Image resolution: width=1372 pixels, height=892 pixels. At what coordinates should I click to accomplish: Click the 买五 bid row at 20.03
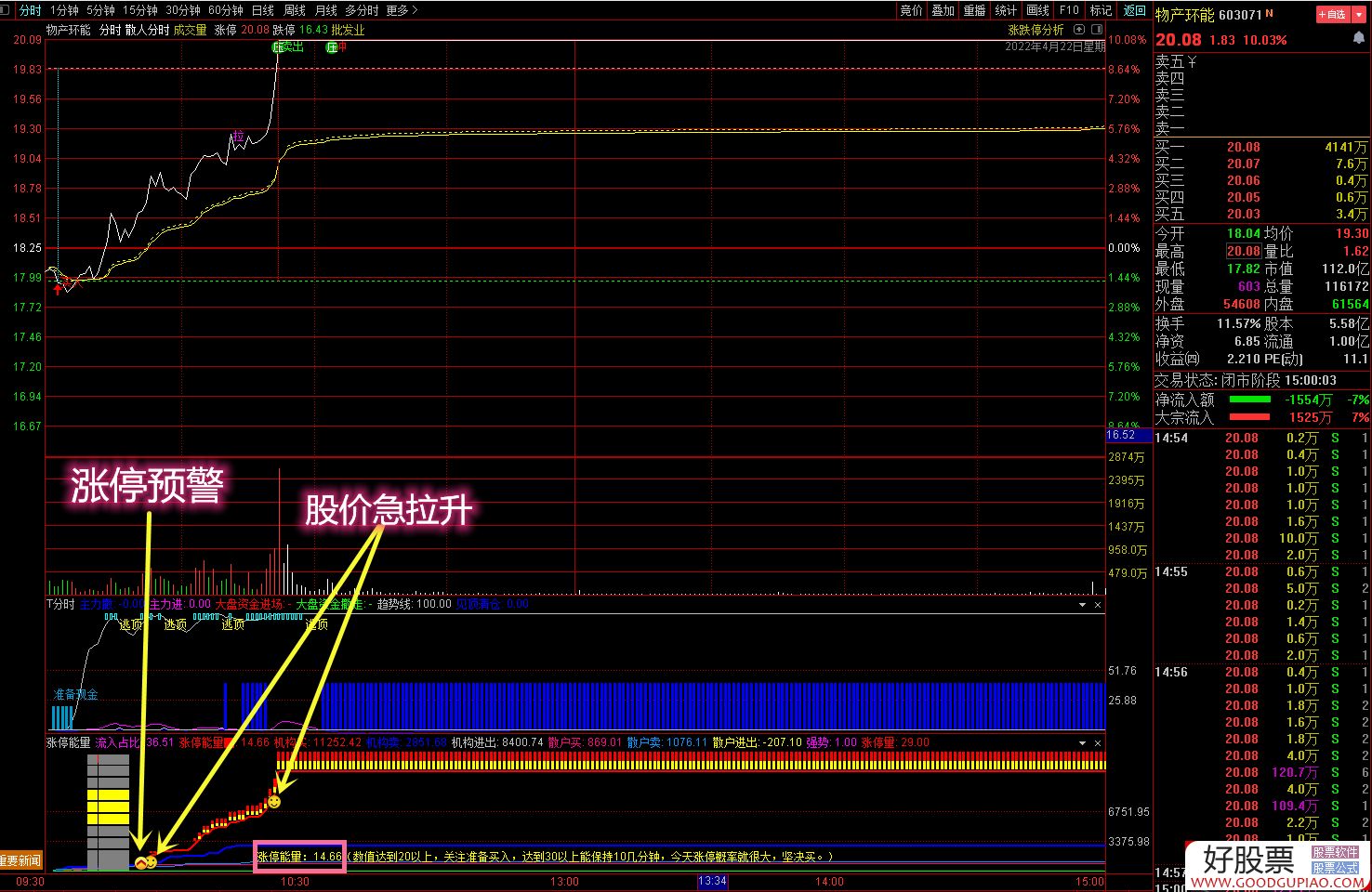point(1262,214)
